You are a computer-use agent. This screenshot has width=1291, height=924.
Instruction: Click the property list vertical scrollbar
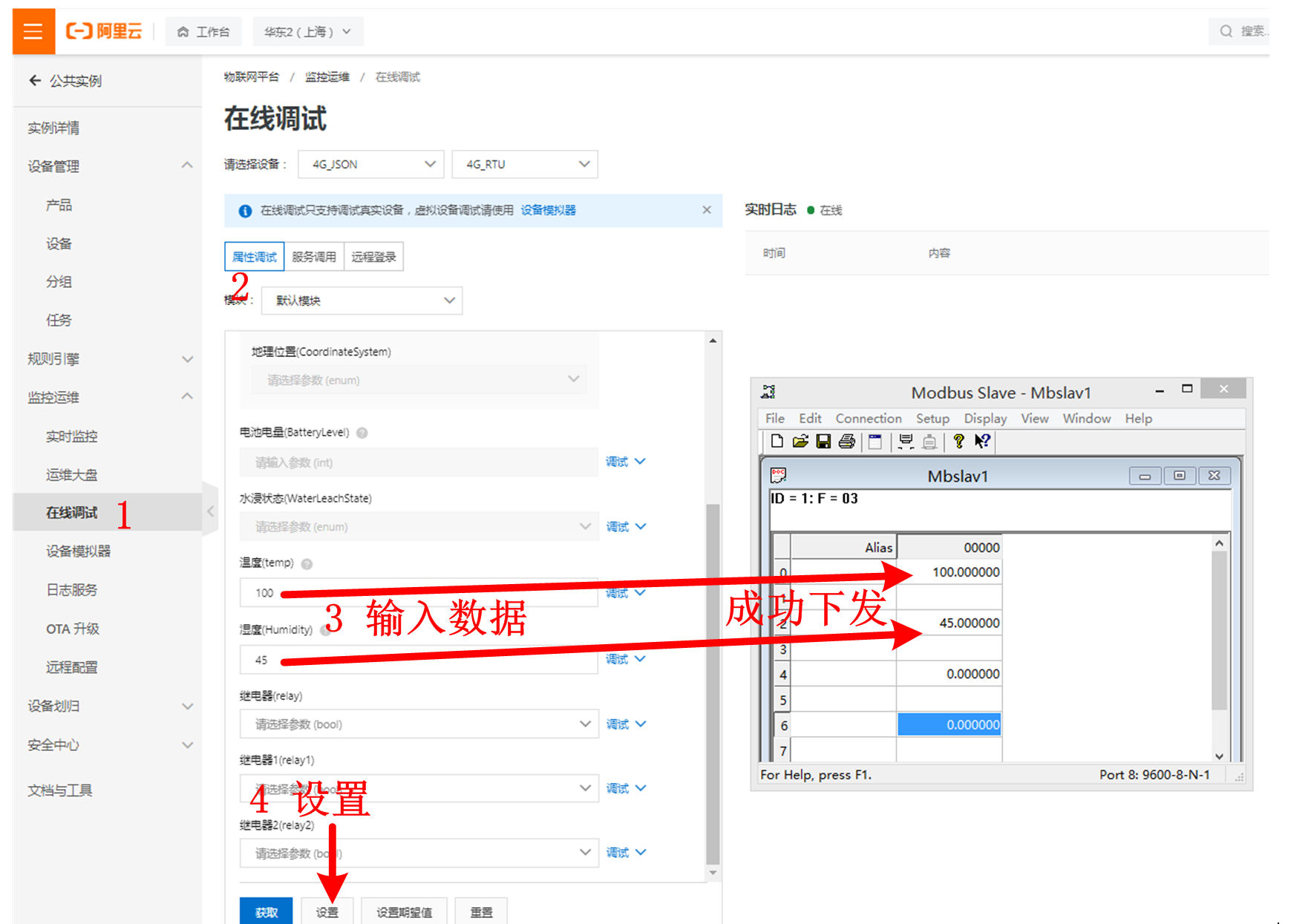(x=713, y=668)
